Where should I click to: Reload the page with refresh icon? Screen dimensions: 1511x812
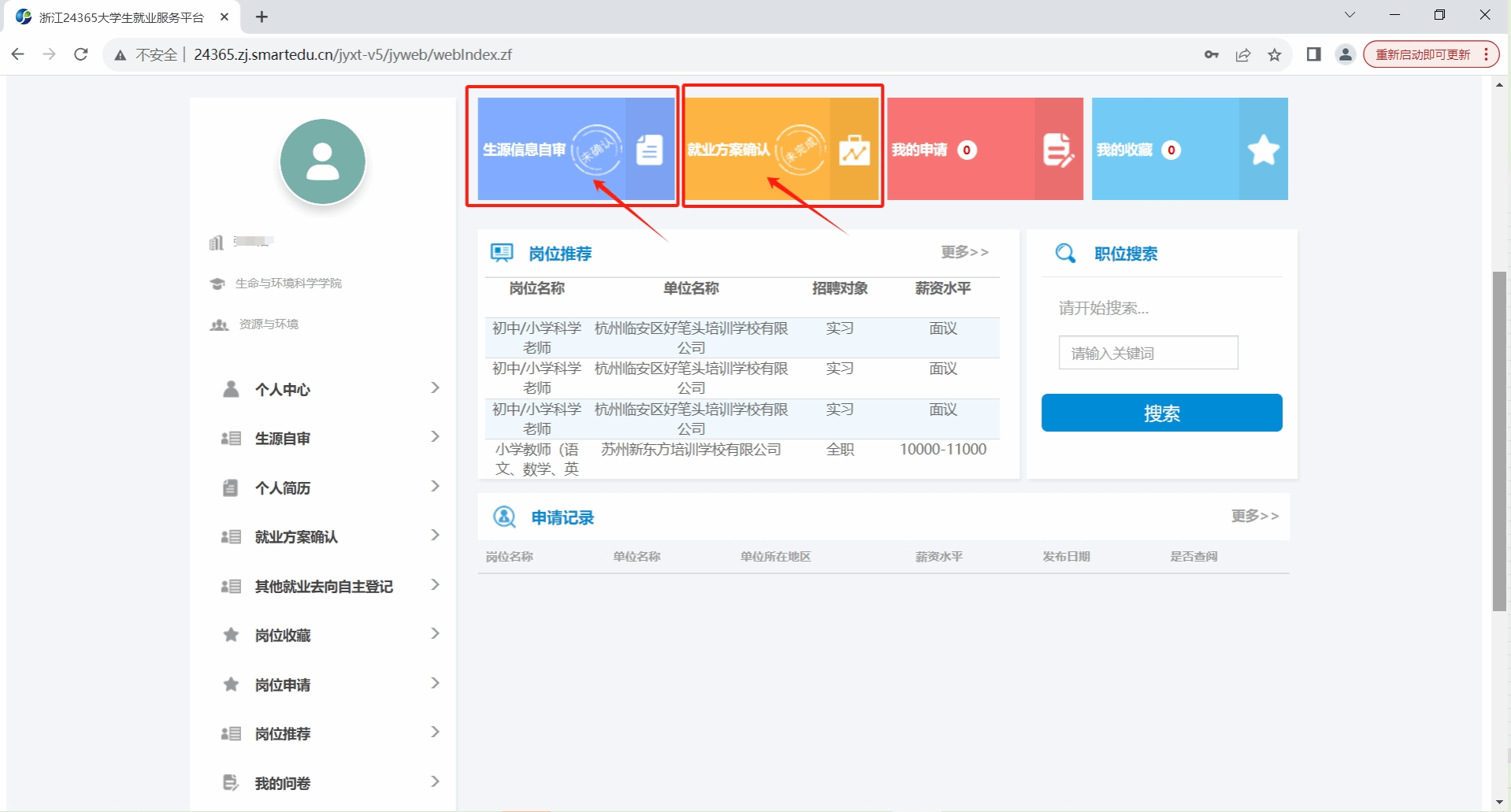80,54
